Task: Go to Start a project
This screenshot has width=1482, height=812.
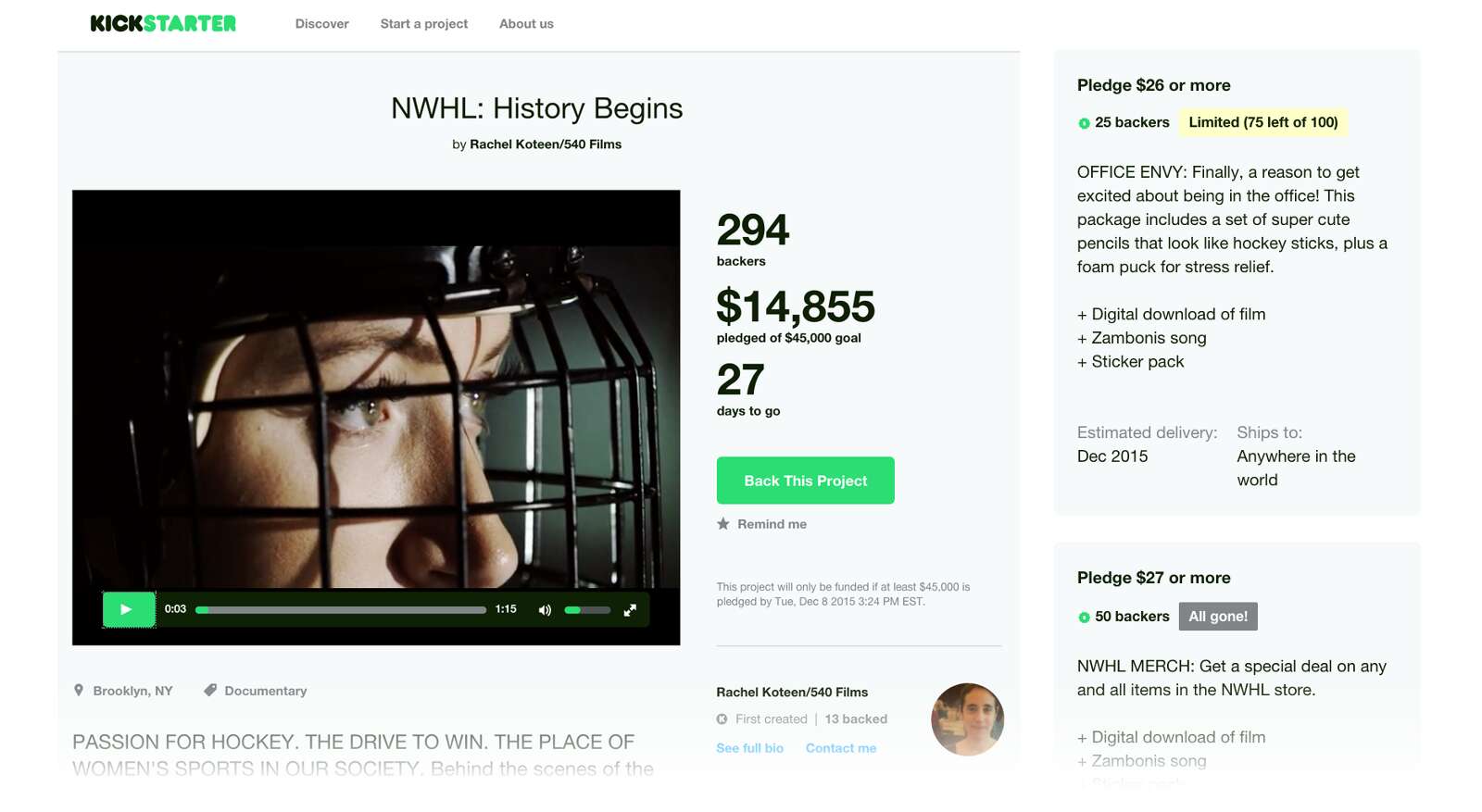Action: click(423, 24)
